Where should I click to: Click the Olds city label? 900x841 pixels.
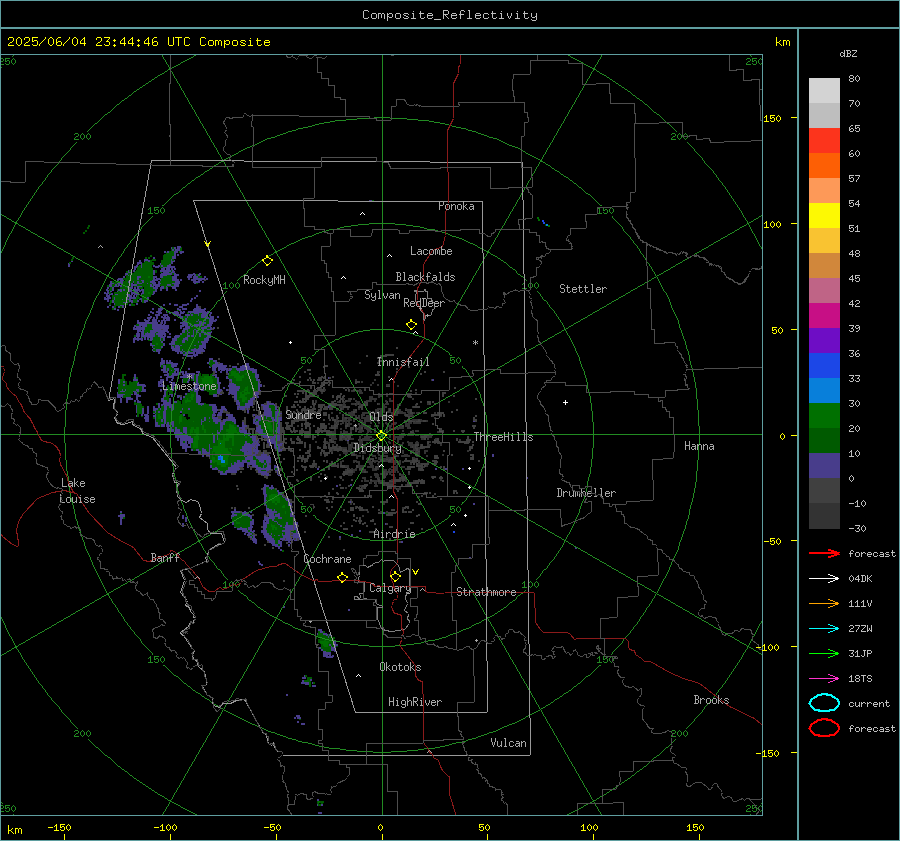click(381, 417)
